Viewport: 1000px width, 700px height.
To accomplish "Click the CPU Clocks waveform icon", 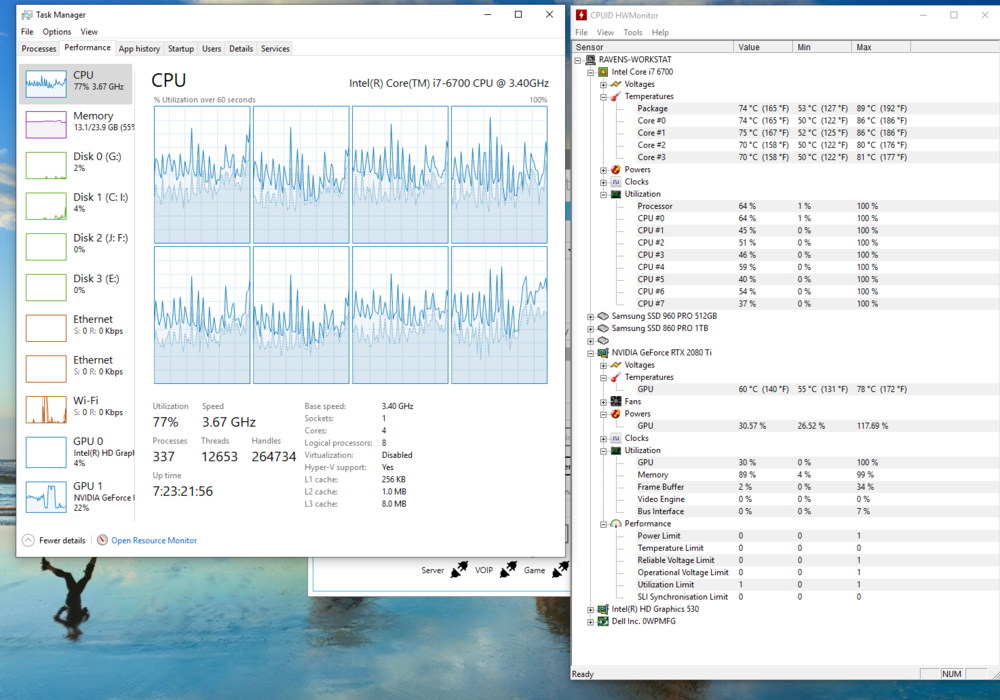I will (x=615, y=182).
